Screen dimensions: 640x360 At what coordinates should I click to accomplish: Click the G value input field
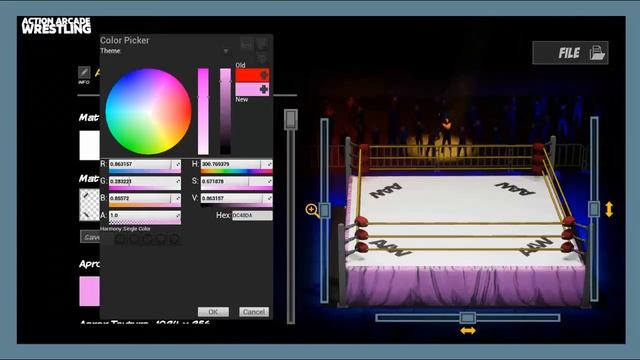(140, 181)
